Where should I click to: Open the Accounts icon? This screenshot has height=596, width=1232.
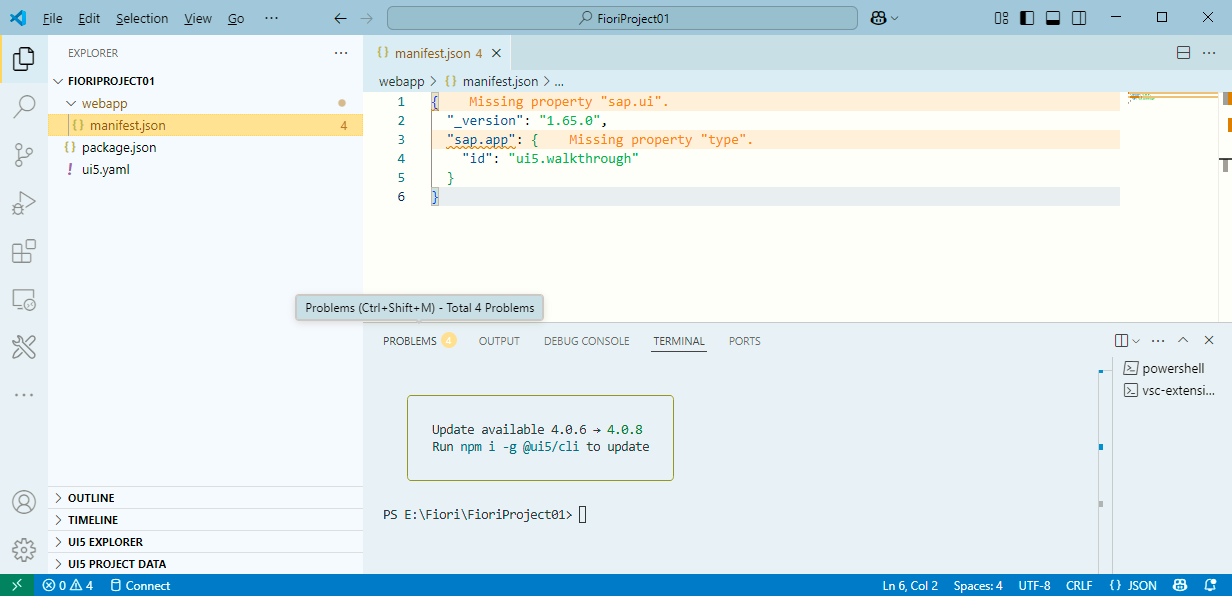[x=24, y=502]
